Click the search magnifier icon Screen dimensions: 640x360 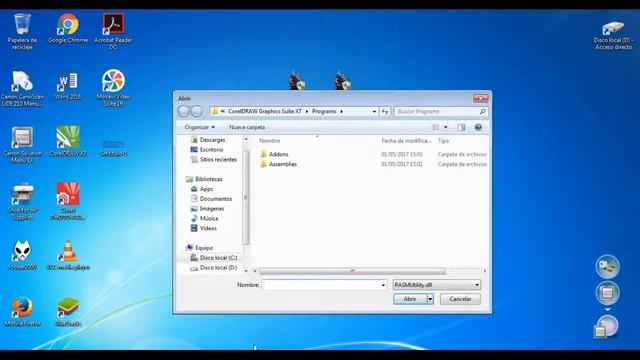coord(482,111)
